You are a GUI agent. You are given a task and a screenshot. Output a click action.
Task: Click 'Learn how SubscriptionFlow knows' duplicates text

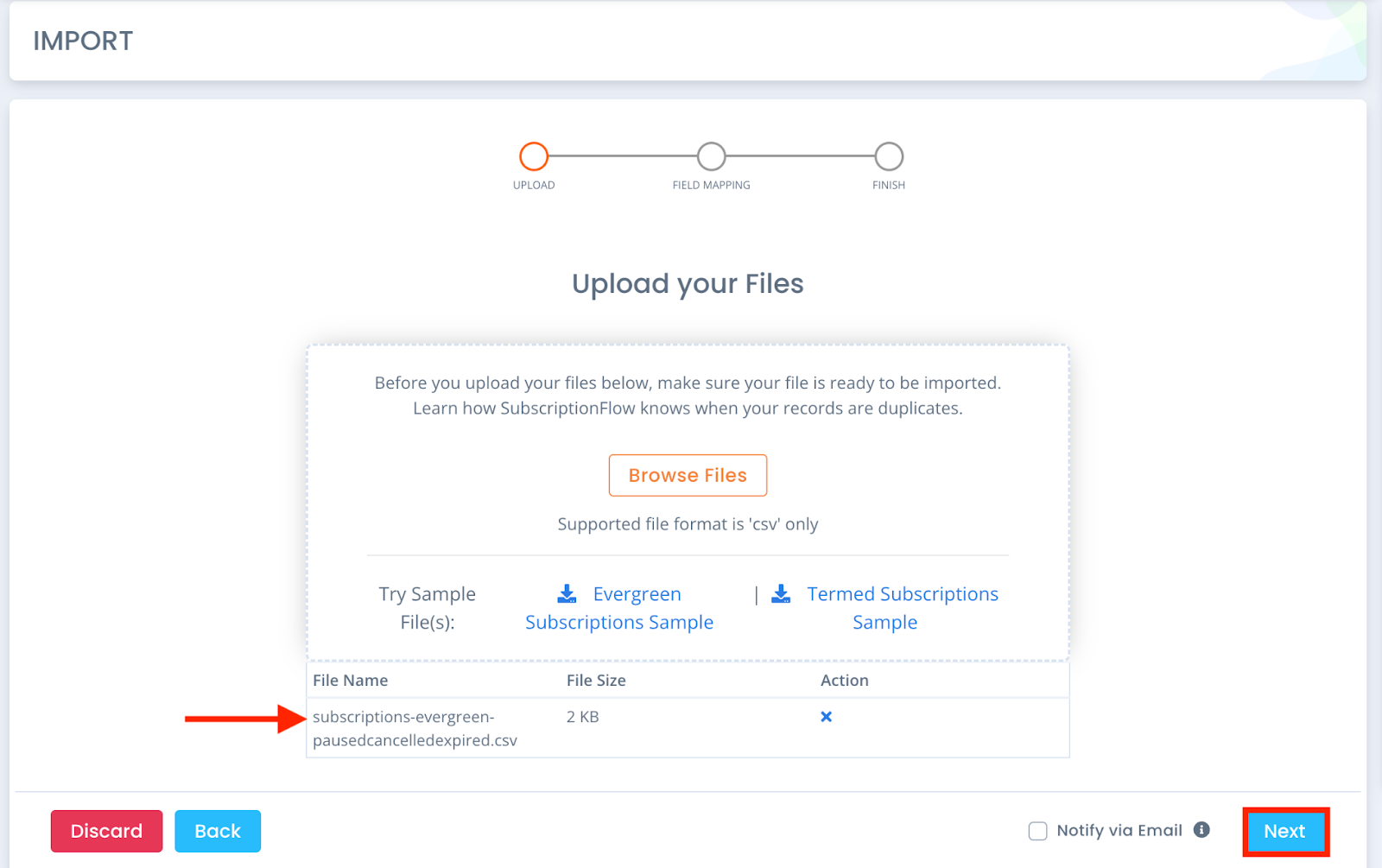(688, 408)
